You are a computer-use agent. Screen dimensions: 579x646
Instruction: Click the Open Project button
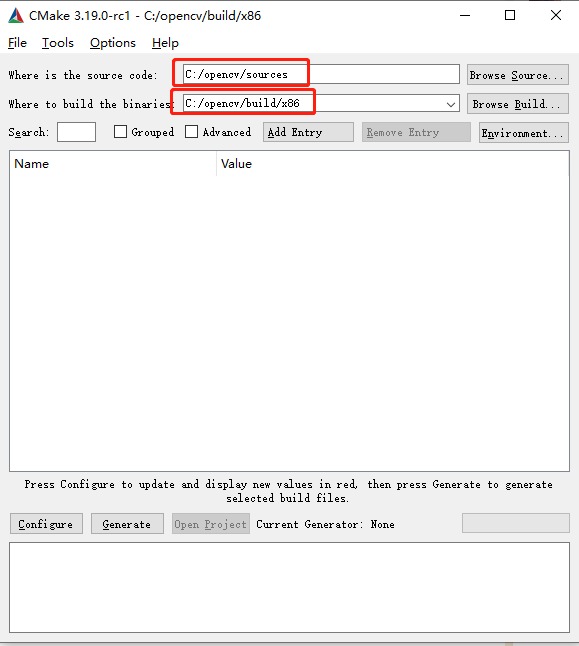pos(211,524)
